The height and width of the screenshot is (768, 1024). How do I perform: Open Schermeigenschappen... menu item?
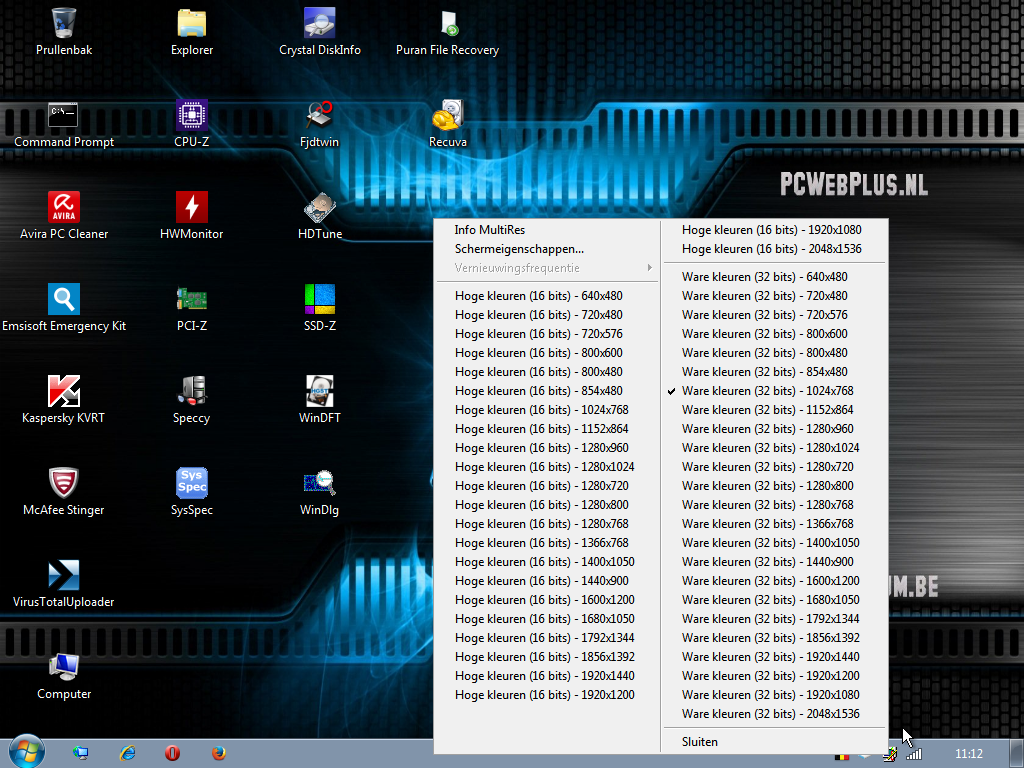click(519, 249)
